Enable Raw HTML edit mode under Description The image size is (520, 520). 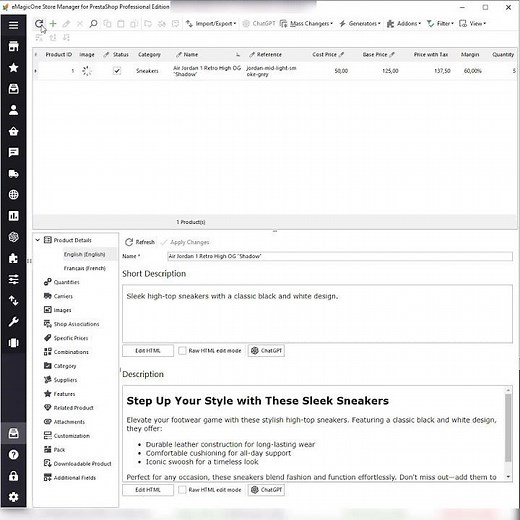tap(182, 490)
